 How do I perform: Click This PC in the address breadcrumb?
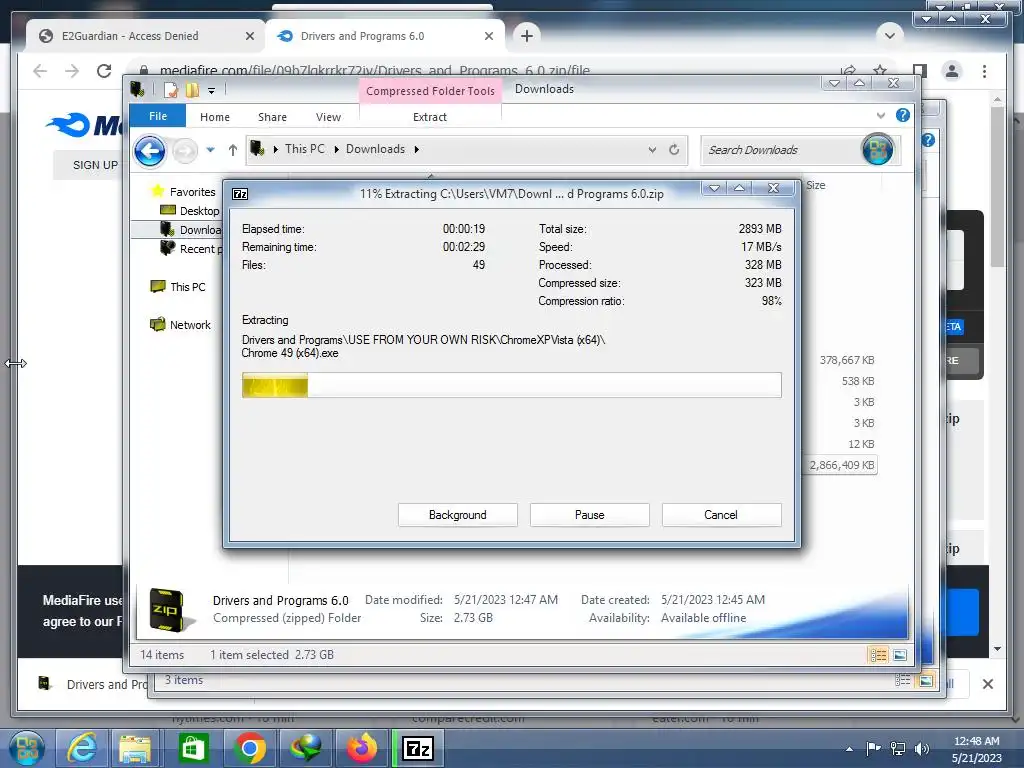(x=304, y=149)
